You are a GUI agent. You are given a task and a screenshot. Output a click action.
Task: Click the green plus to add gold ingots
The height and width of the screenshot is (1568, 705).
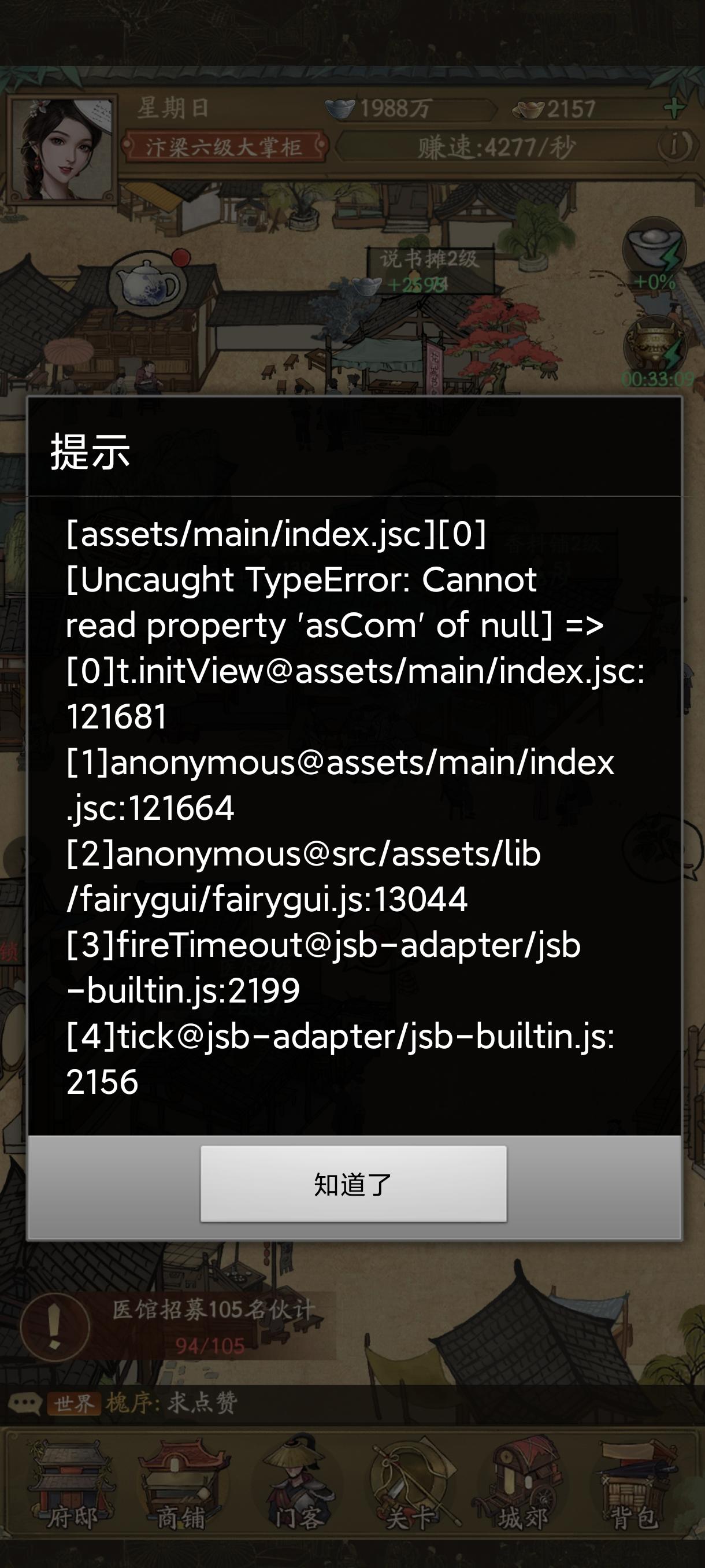click(x=674, y=108)
